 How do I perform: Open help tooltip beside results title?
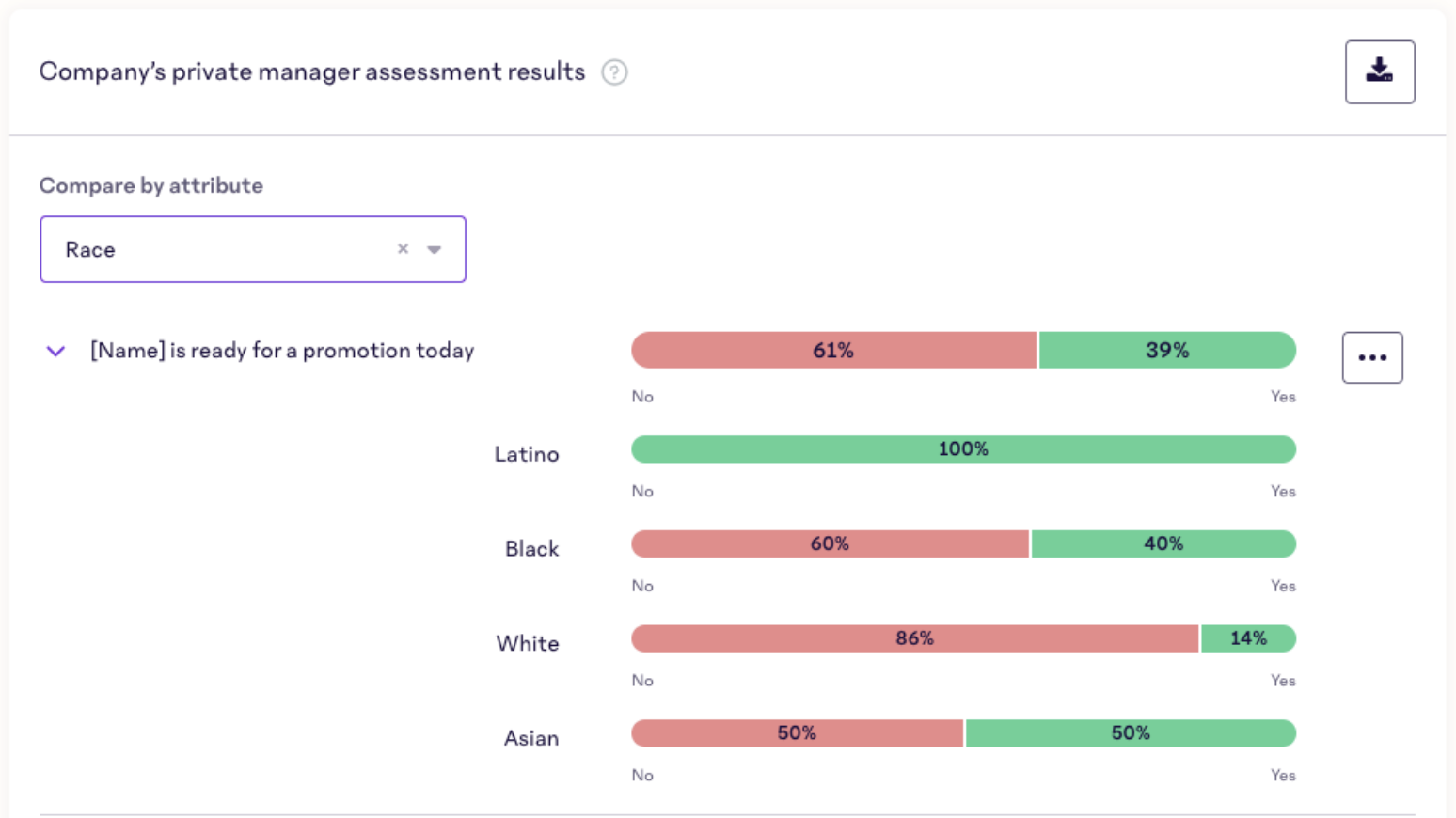pos(614,72)
